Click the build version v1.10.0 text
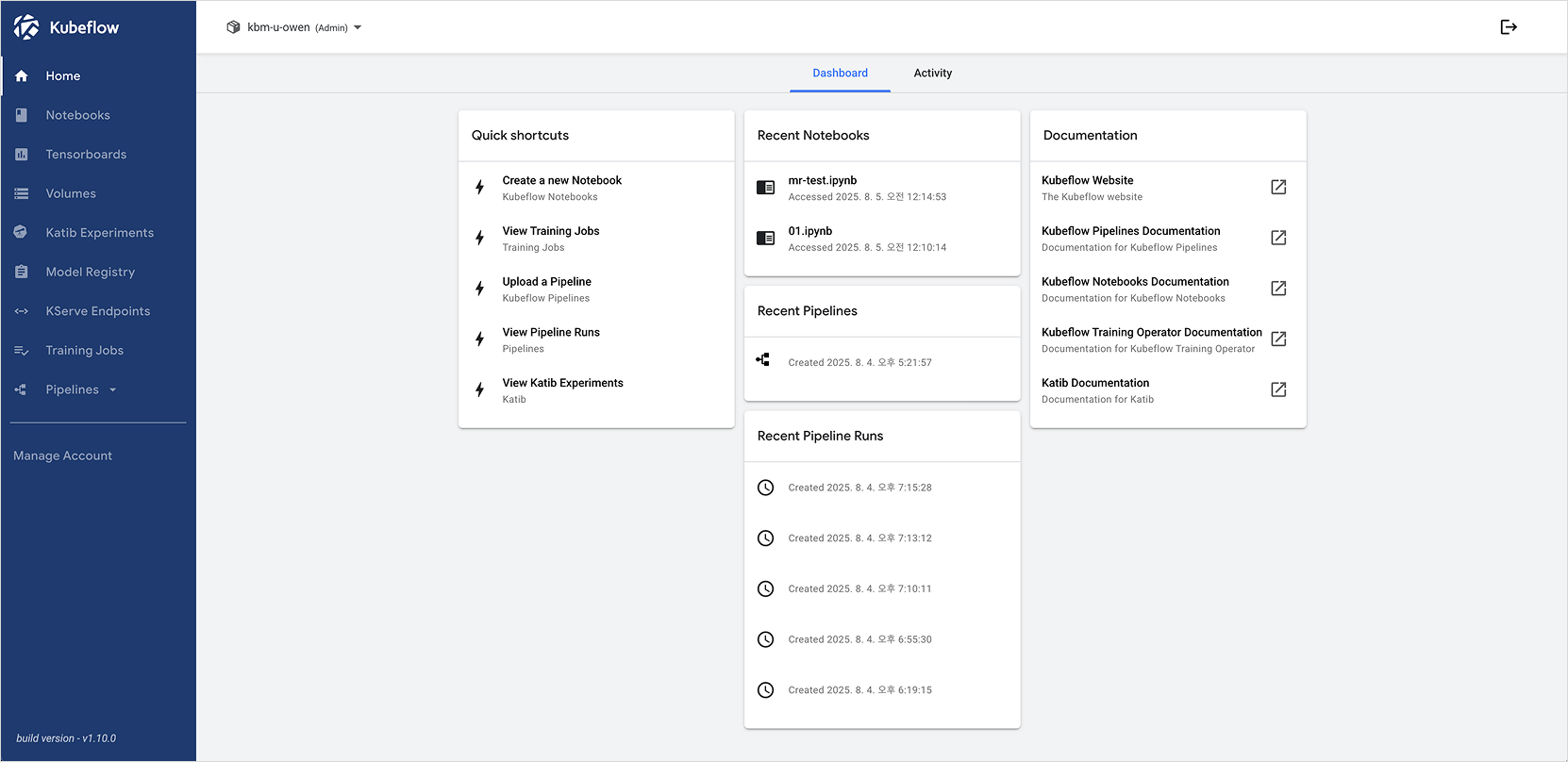 [66, 738]
